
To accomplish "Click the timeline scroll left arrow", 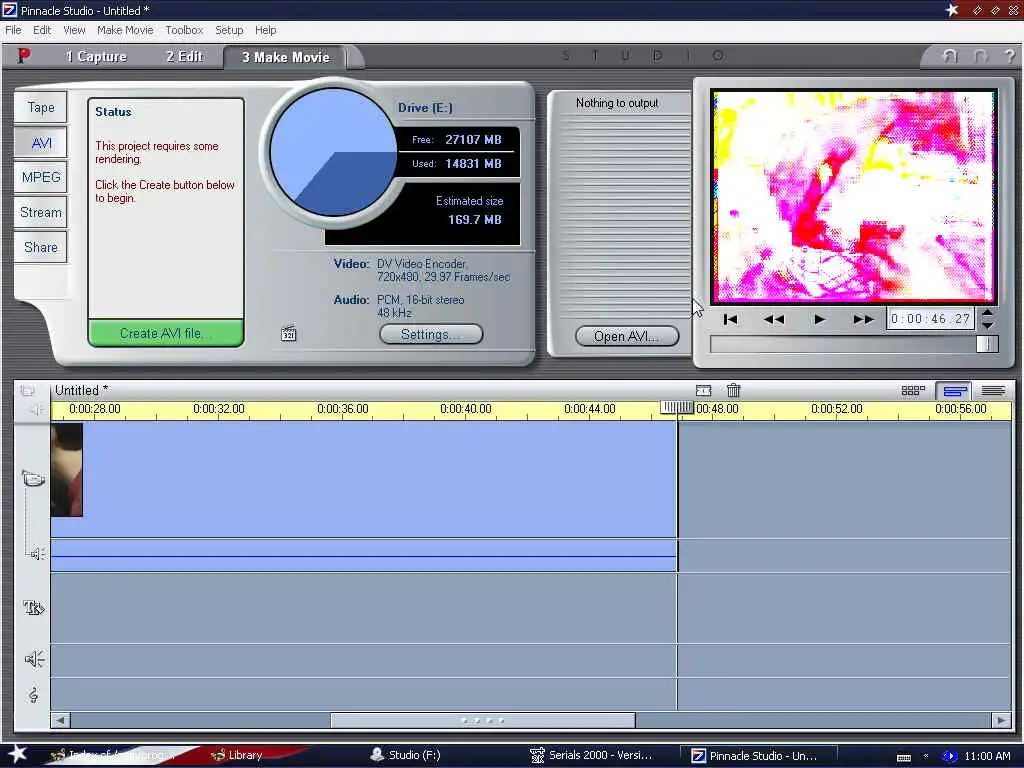I will (x=60, y=720).
